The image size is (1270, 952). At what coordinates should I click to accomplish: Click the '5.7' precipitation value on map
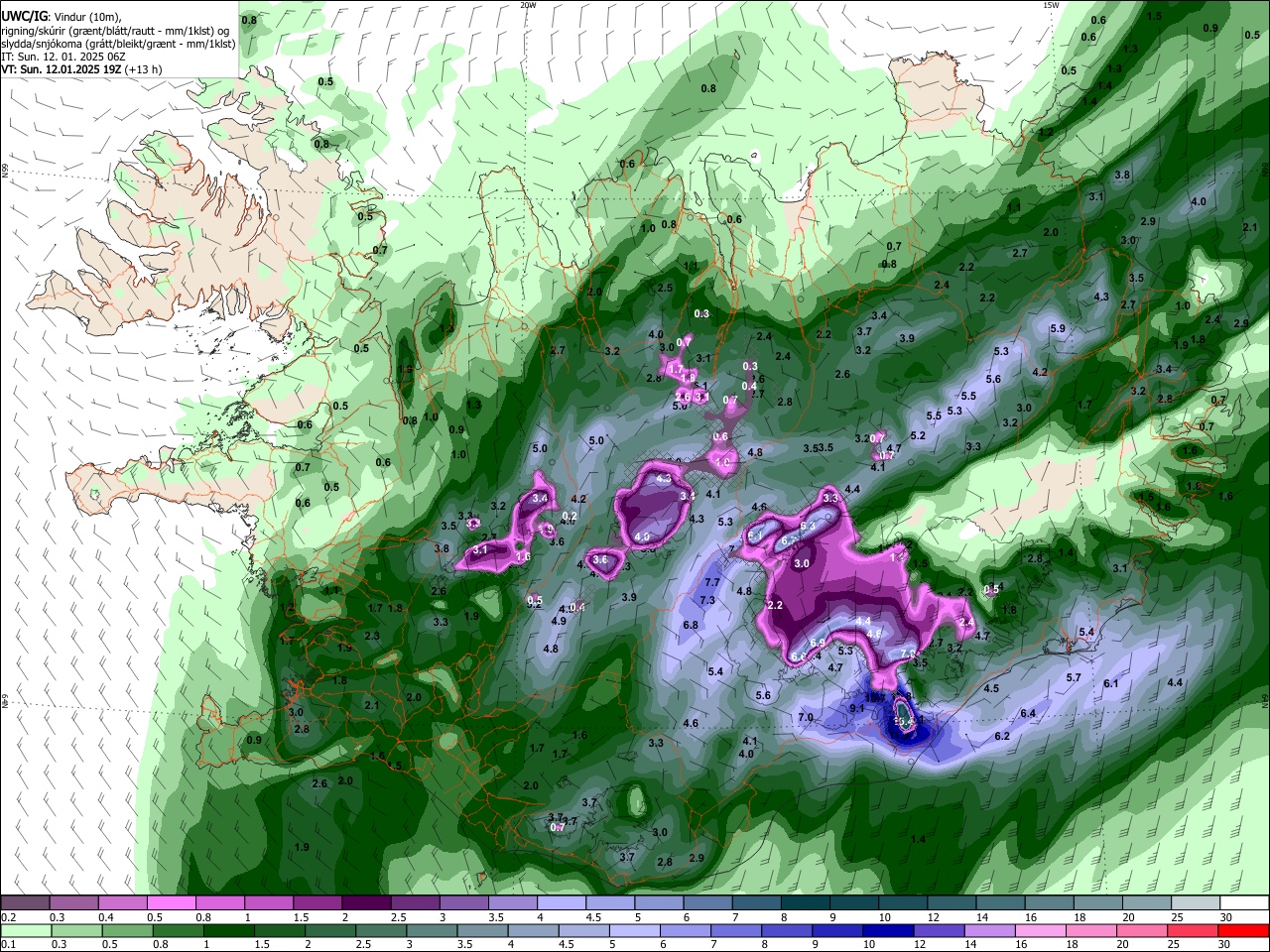pyautogui.click(x=1073, y=677)
